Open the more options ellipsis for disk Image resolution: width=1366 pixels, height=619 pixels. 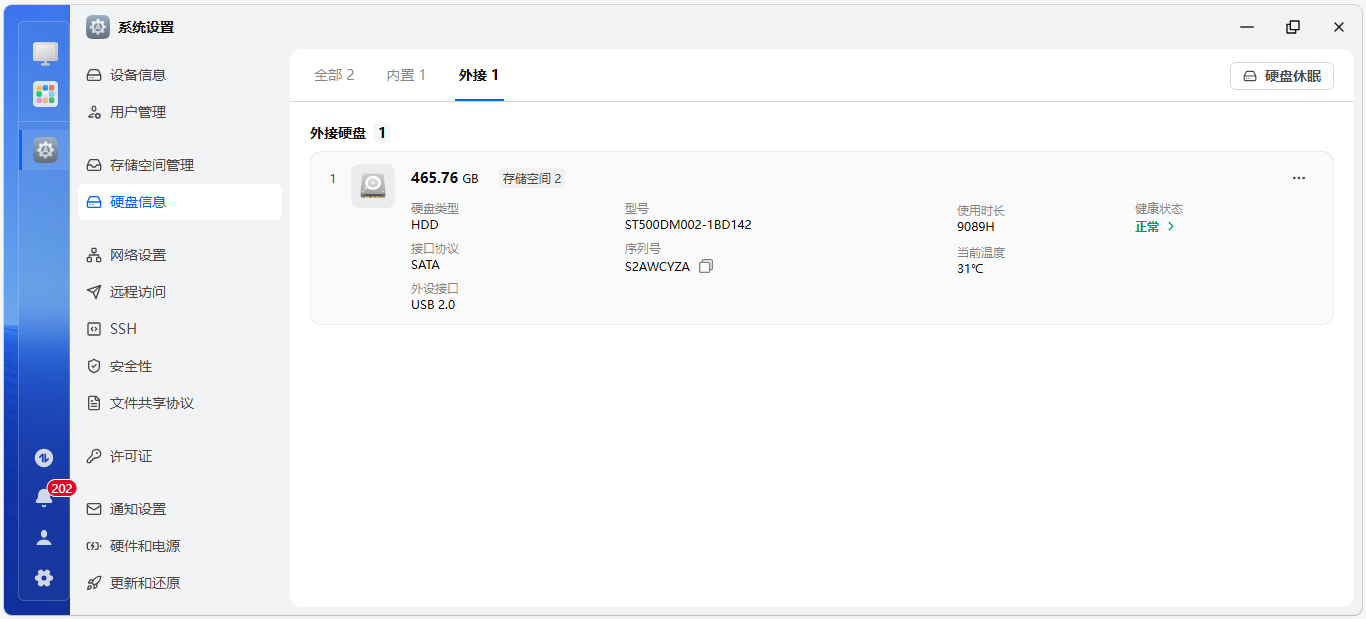1299,178
